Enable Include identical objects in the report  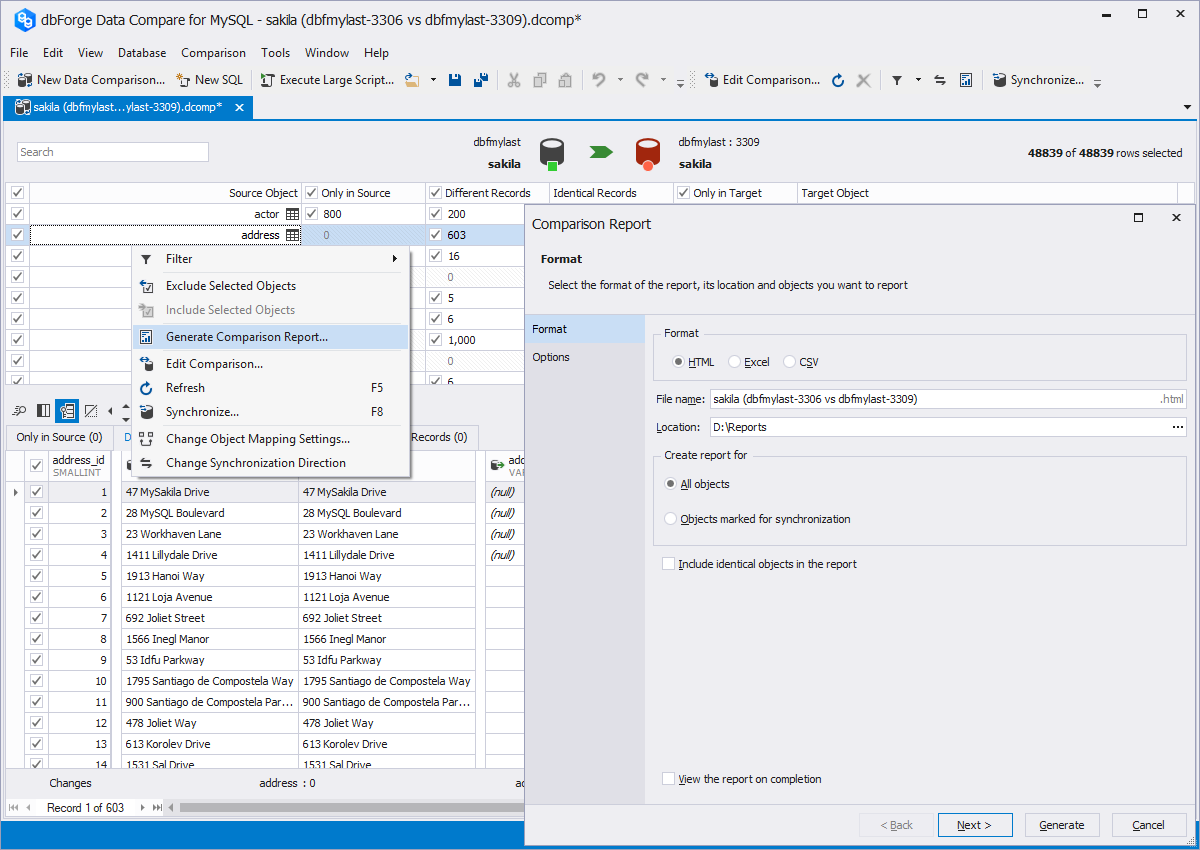click(669, 564)
